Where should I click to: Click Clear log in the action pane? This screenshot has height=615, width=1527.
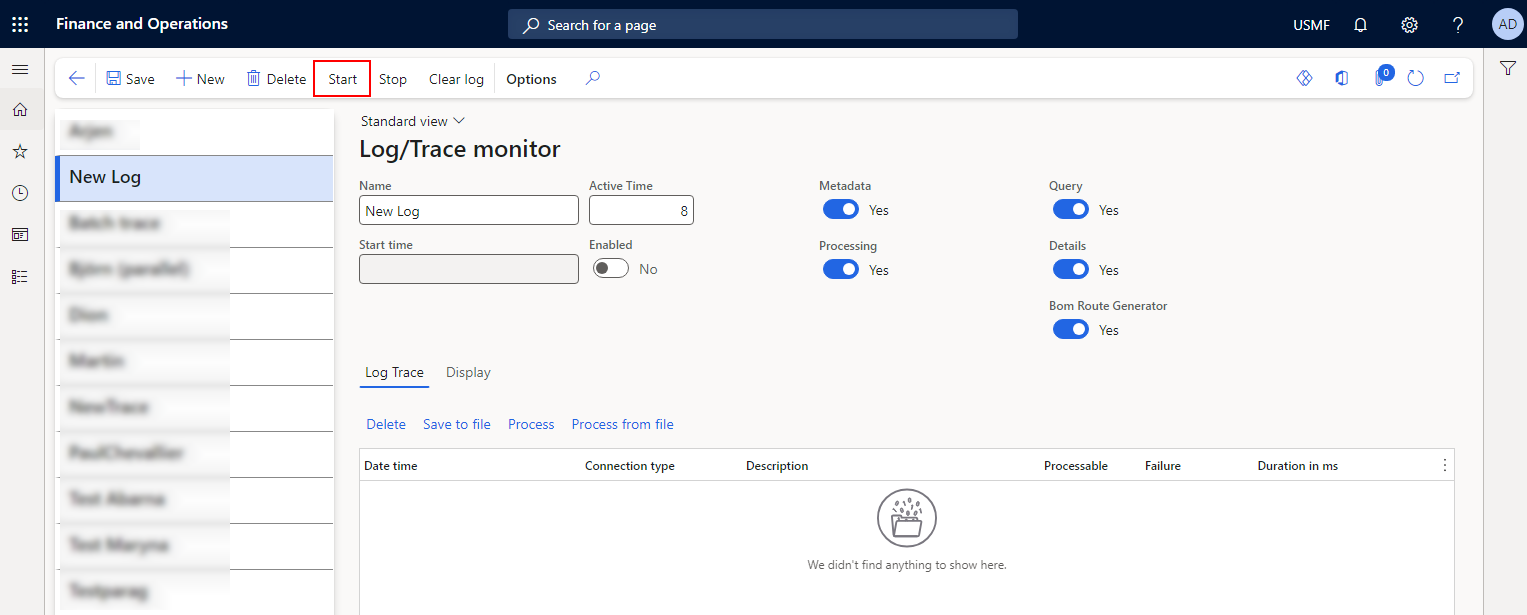point(456,79)
